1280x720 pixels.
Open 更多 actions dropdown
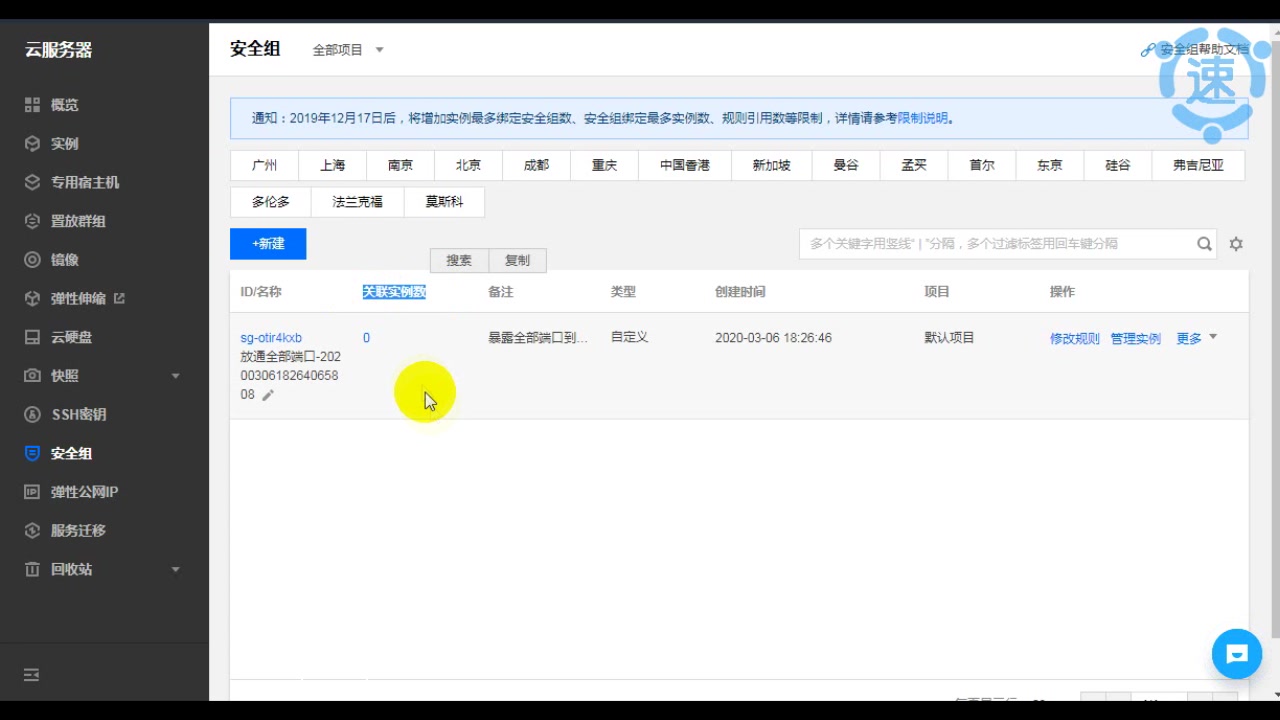[1197, 339]
